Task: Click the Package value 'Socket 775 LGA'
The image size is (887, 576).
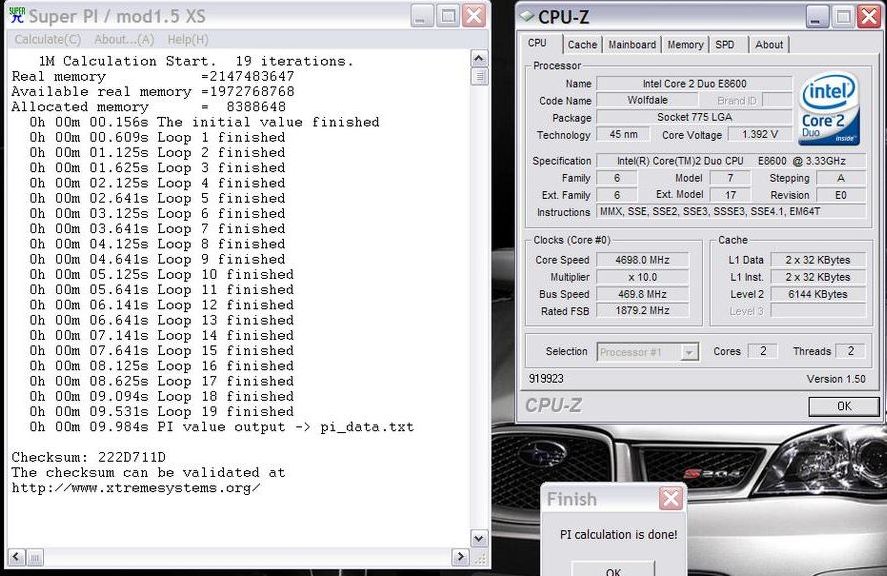Action: (694, 117)
